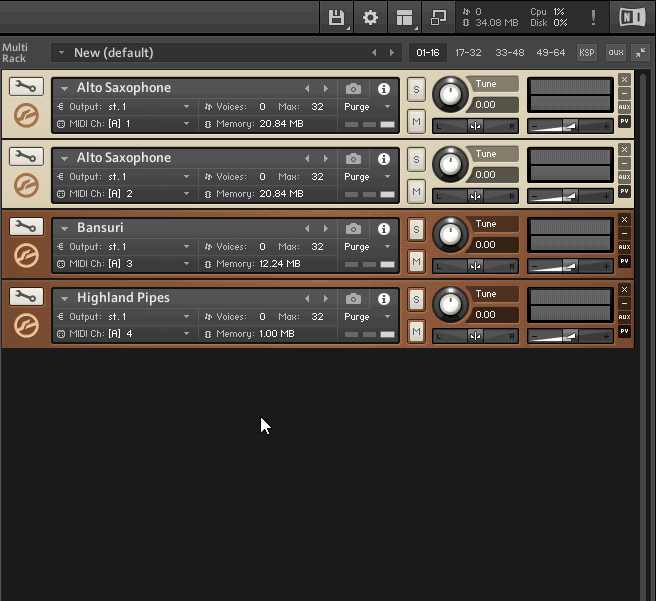Toggle PV button on Bansuri
656x601 pixels.
pyautogui.click(x=624, y=261)
